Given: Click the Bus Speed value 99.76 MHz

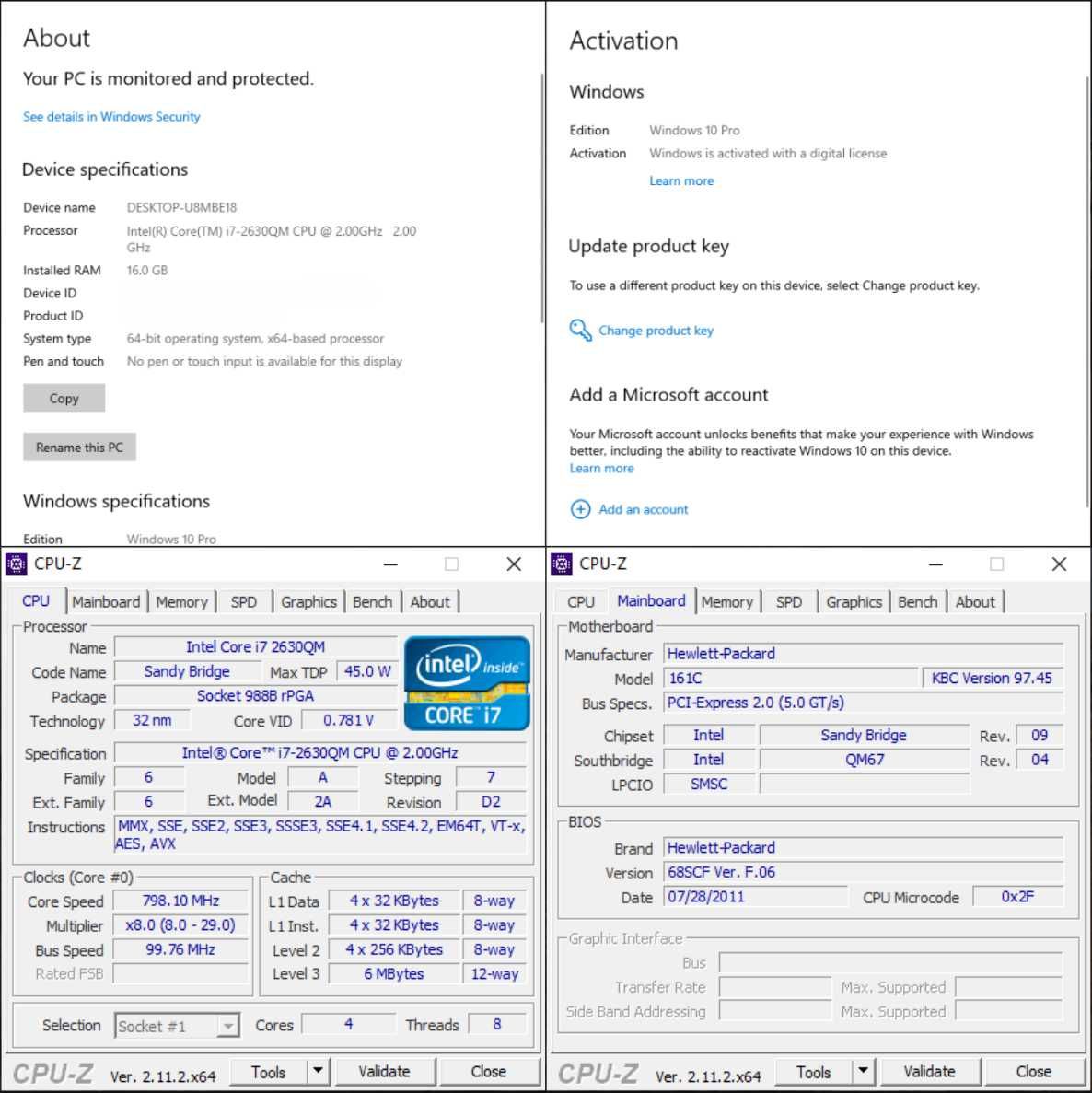Looking at the screenshot, I should [180, 949].
